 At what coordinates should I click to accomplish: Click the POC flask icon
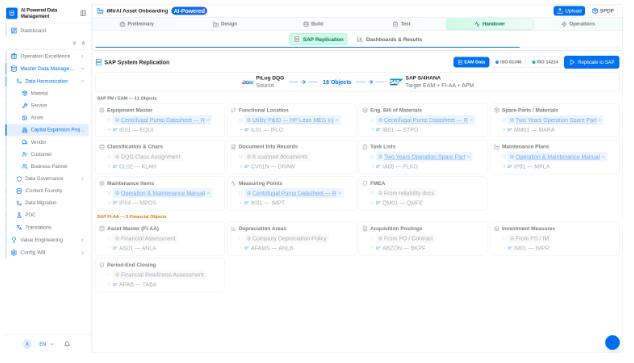coord(19,215)
